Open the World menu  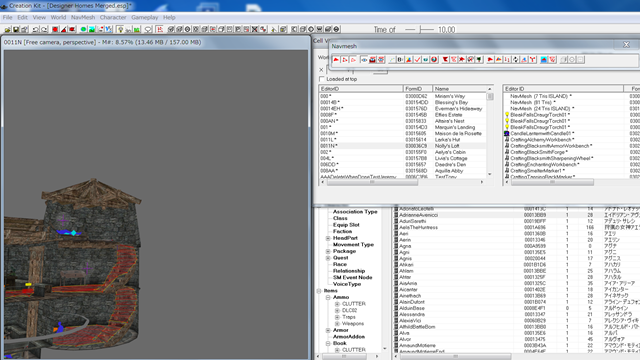point(58,18)
